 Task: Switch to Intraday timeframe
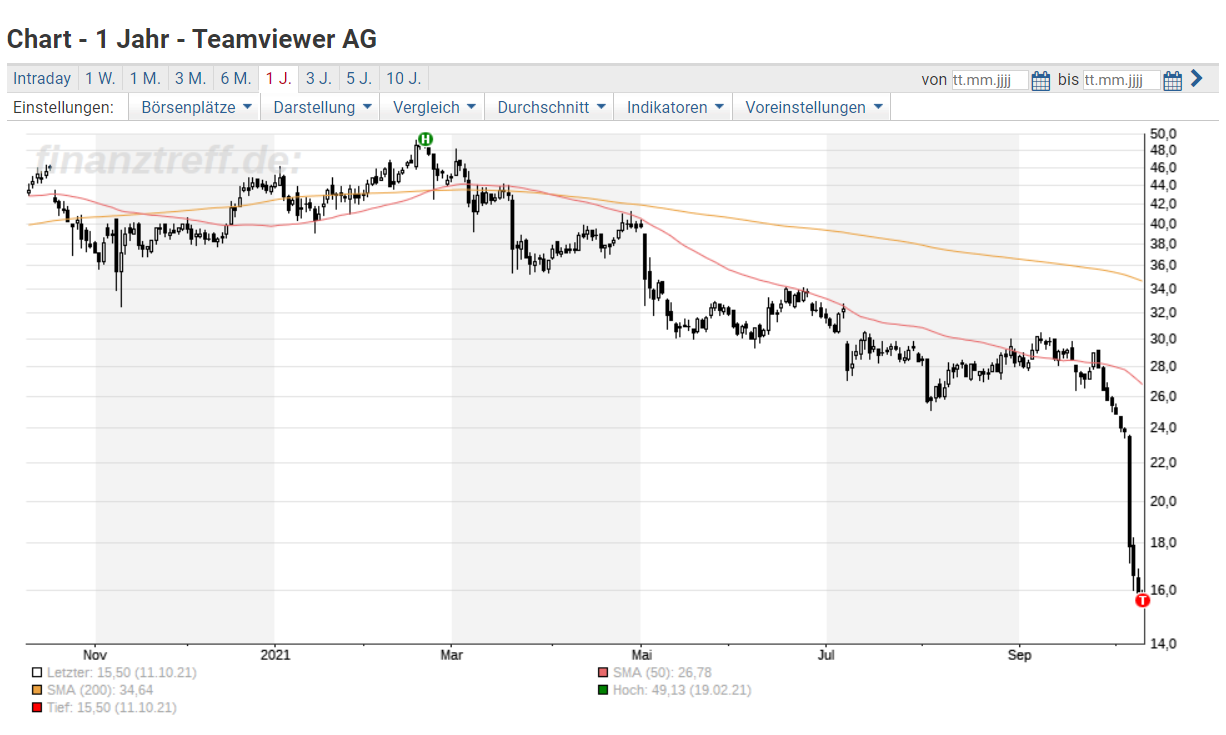[x=42, y=78]
